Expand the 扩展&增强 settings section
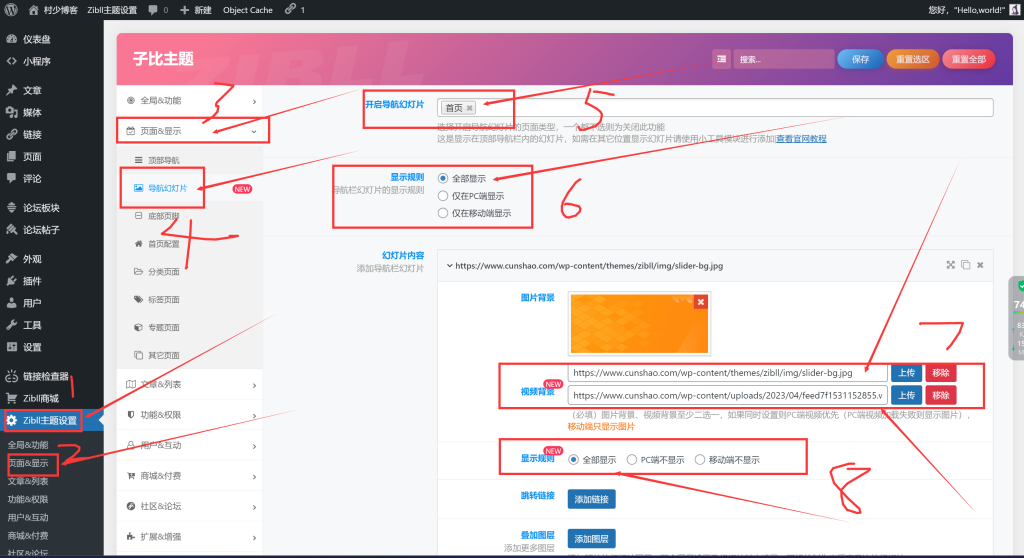This screenshot has height=558, width=1024. pyautogui.click(x=189, y=537)
